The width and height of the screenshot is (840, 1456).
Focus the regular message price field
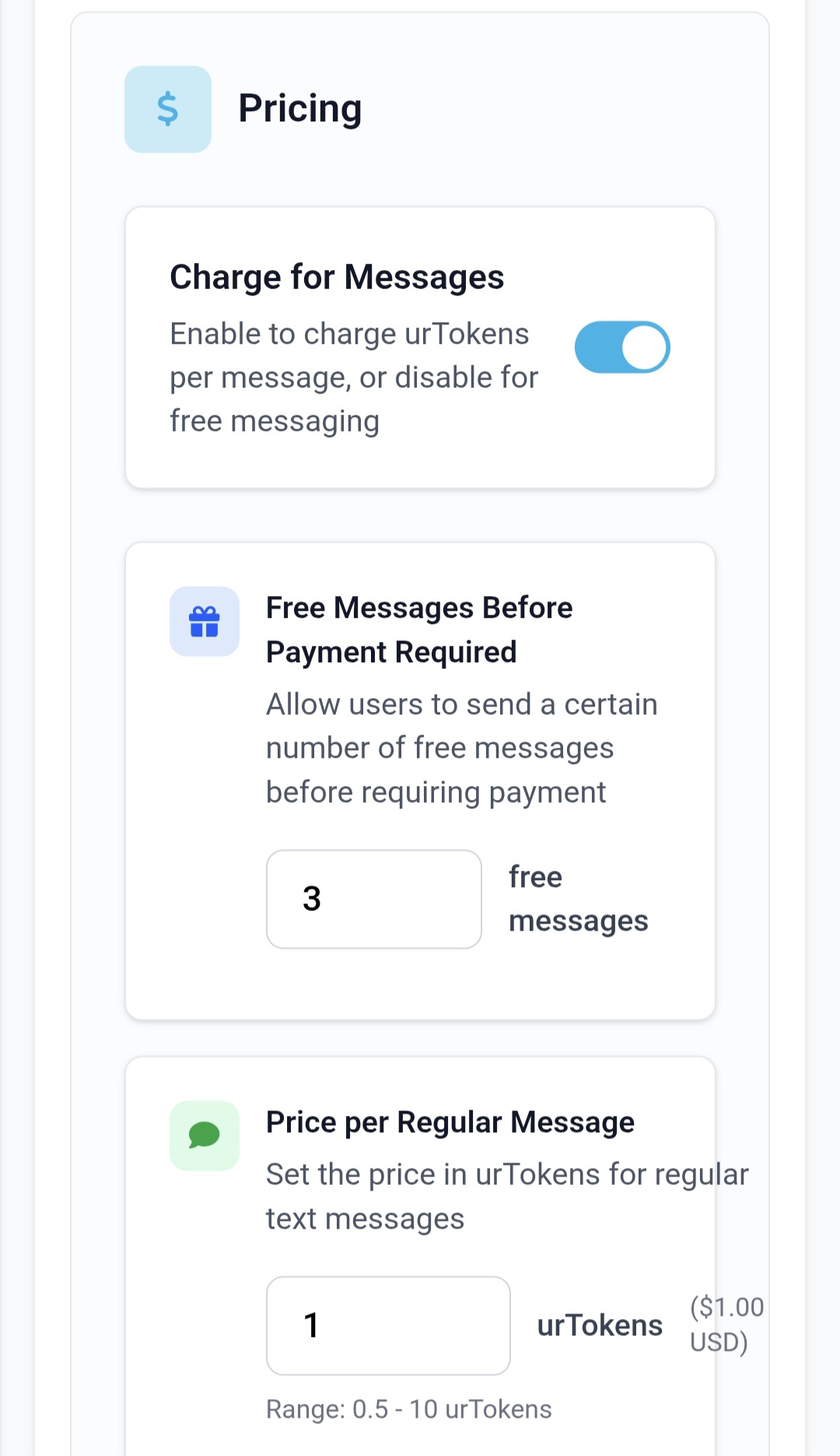[388, 1325]
